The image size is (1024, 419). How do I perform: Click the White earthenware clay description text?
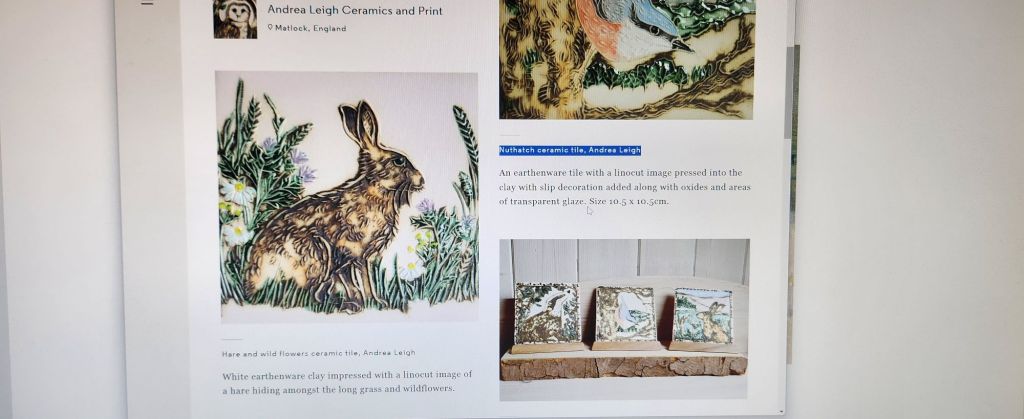coord(347,382)
